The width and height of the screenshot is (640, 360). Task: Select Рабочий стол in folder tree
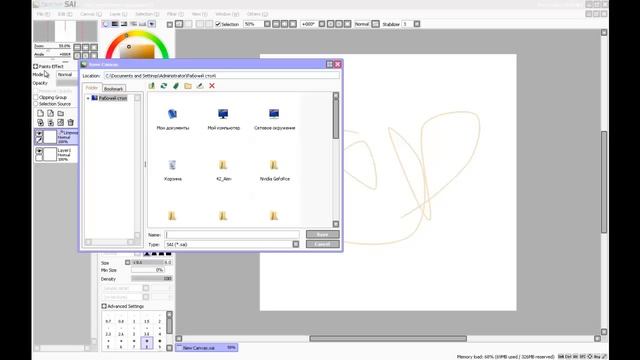(x=113, y=98)
